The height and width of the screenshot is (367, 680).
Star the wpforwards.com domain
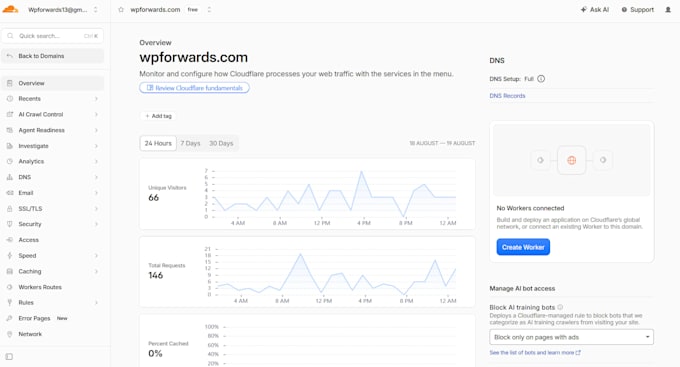[x=121, y=10]
